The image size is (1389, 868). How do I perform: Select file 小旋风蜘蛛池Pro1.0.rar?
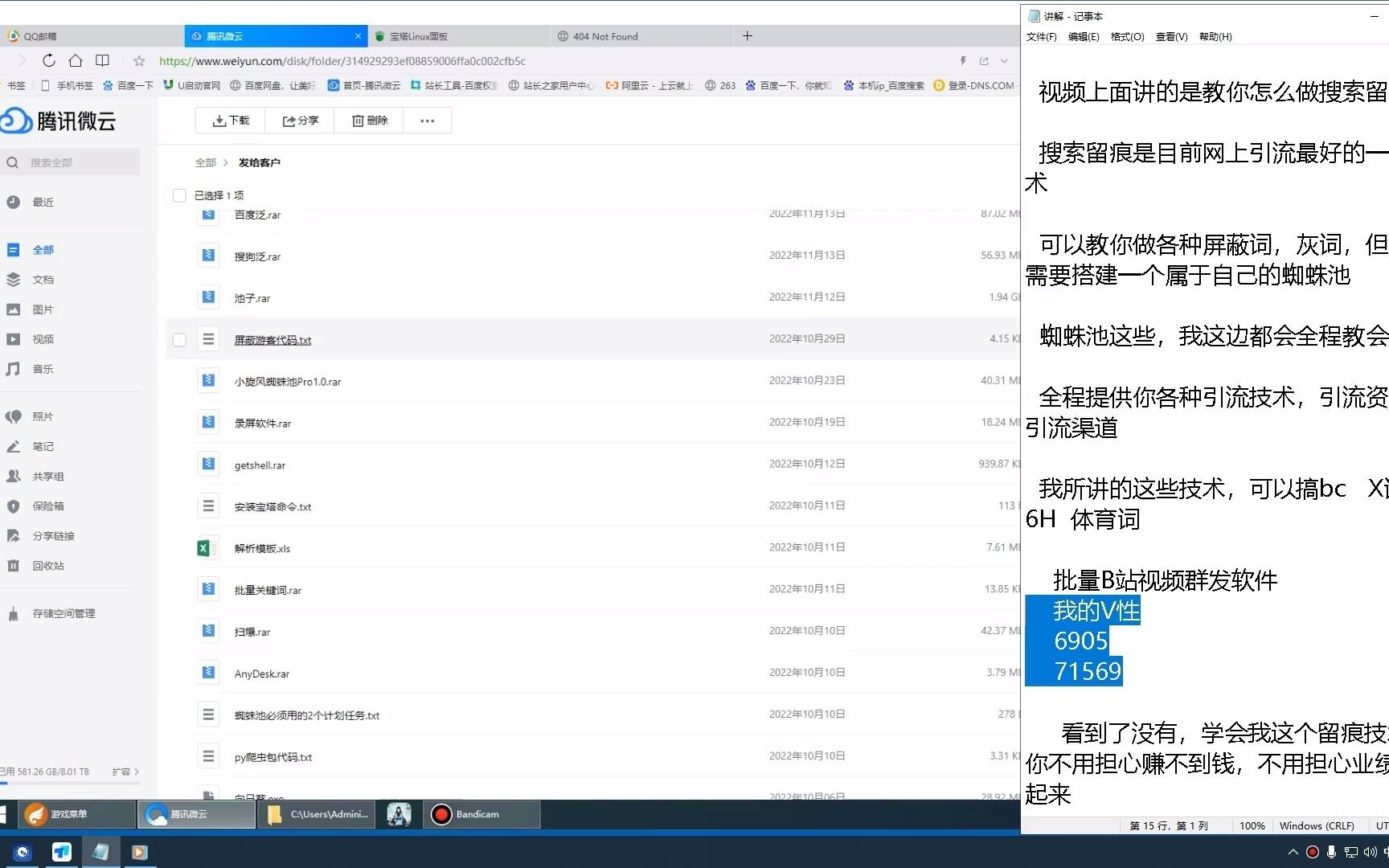(x=288, y=382)
